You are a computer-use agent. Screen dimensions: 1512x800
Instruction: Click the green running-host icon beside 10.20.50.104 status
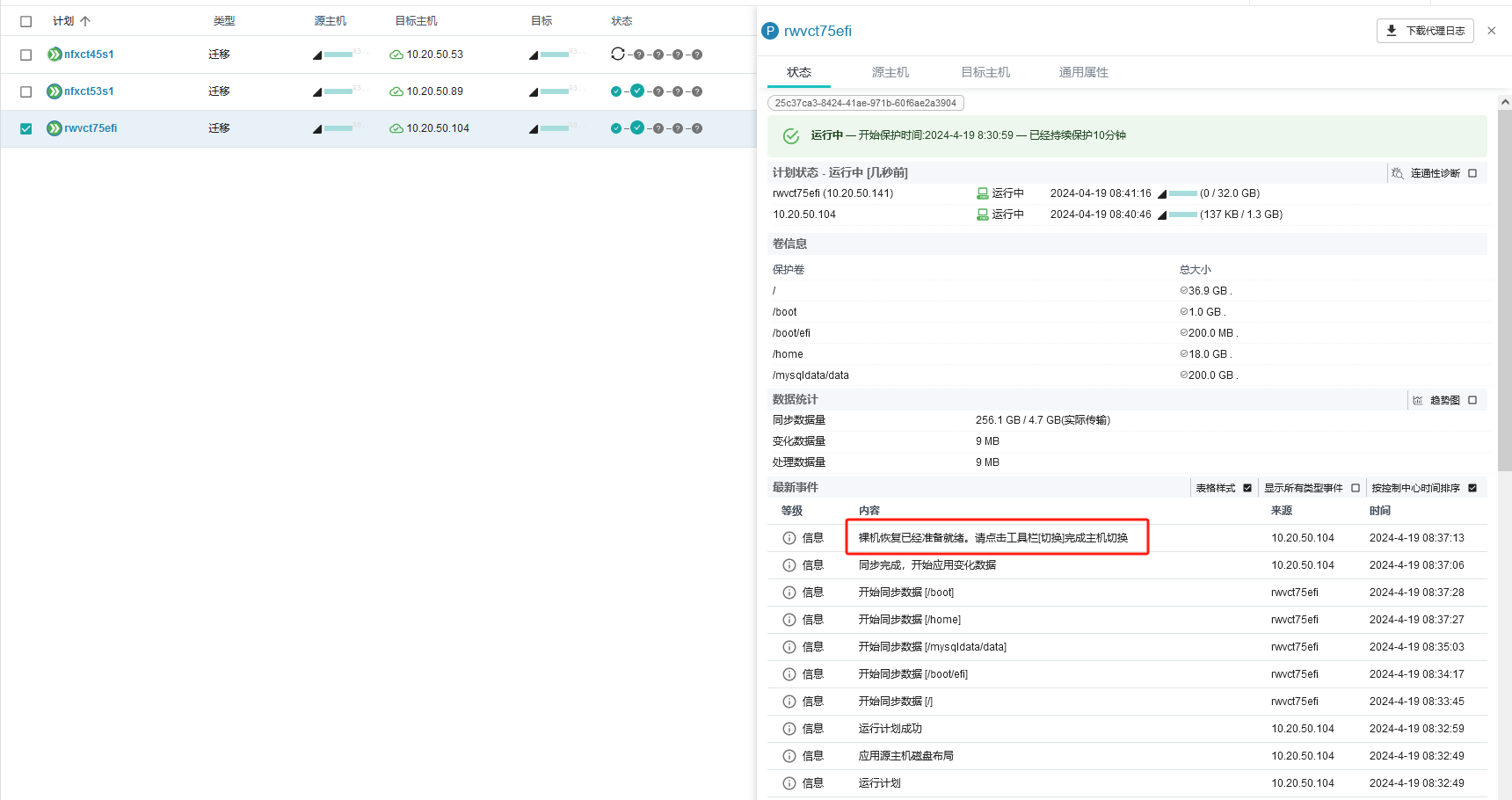click(983, 215)
